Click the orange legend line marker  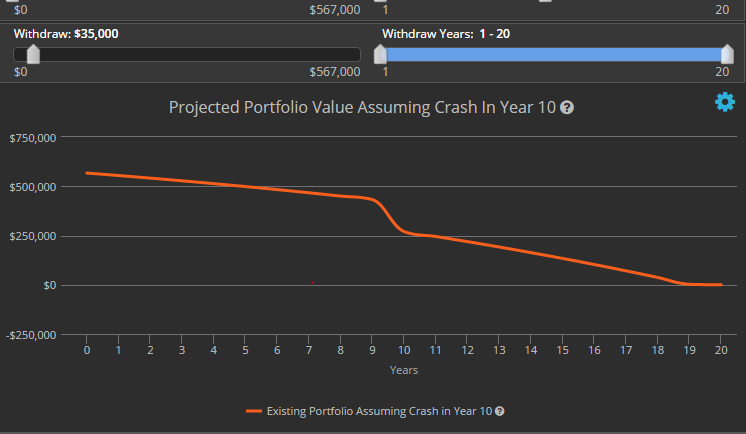(254, 411)
